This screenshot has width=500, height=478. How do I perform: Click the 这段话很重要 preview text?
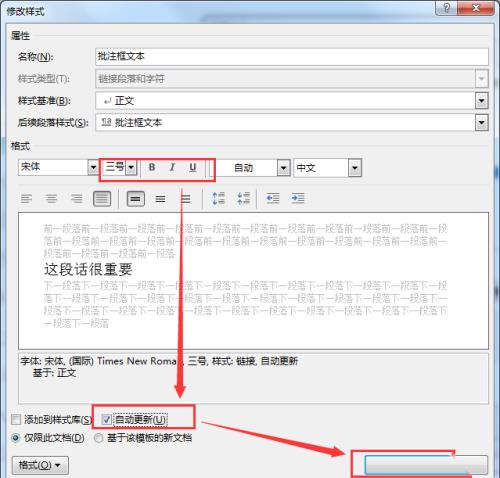click(x=88, y=269)
